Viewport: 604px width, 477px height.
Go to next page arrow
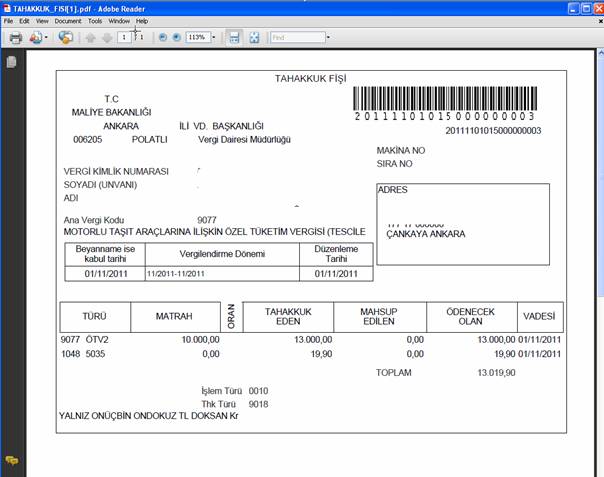[x=105, y=38]
